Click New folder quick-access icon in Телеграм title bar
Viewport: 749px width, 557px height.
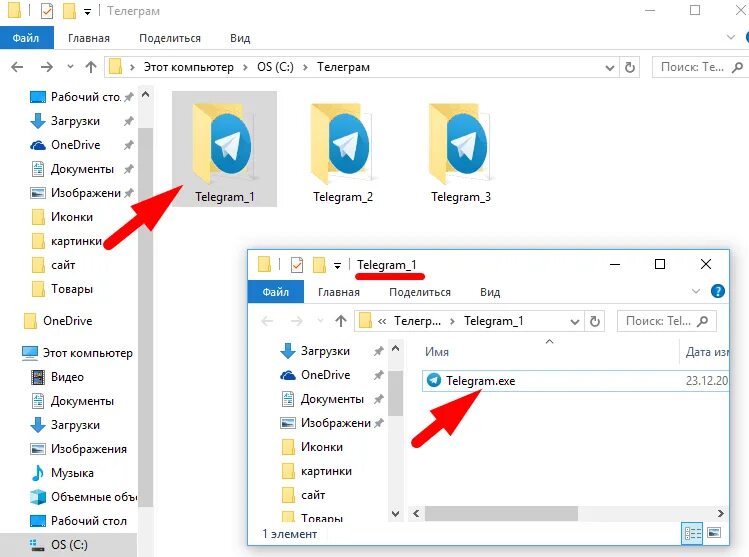pyautogui.click(x=69, y=11)
